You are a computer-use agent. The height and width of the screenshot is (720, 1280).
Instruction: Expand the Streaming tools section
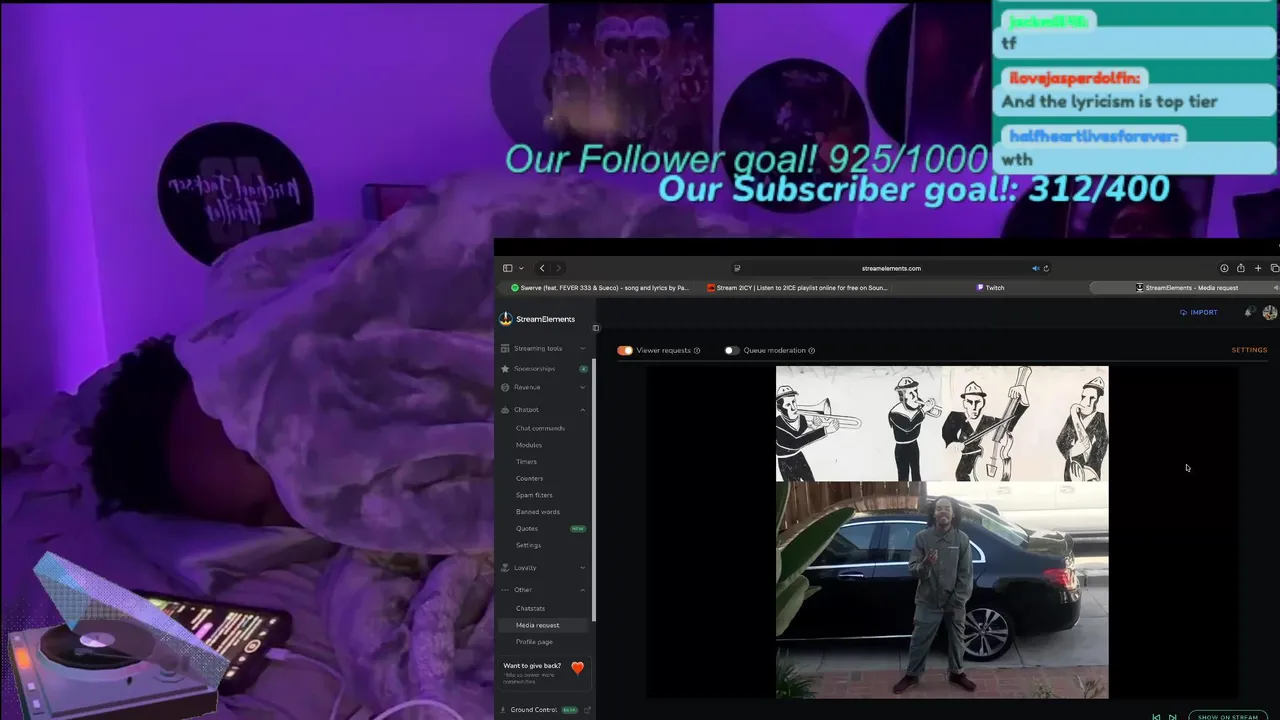[x=545, y=348]
